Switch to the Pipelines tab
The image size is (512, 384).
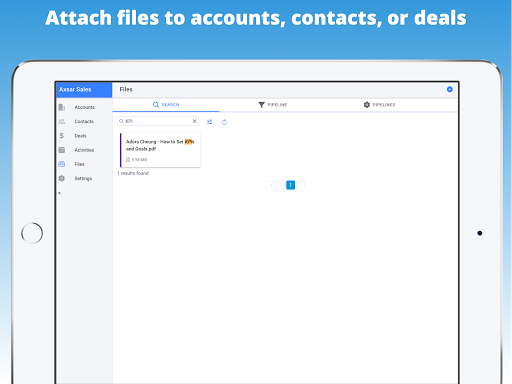(x=379, y=105)
